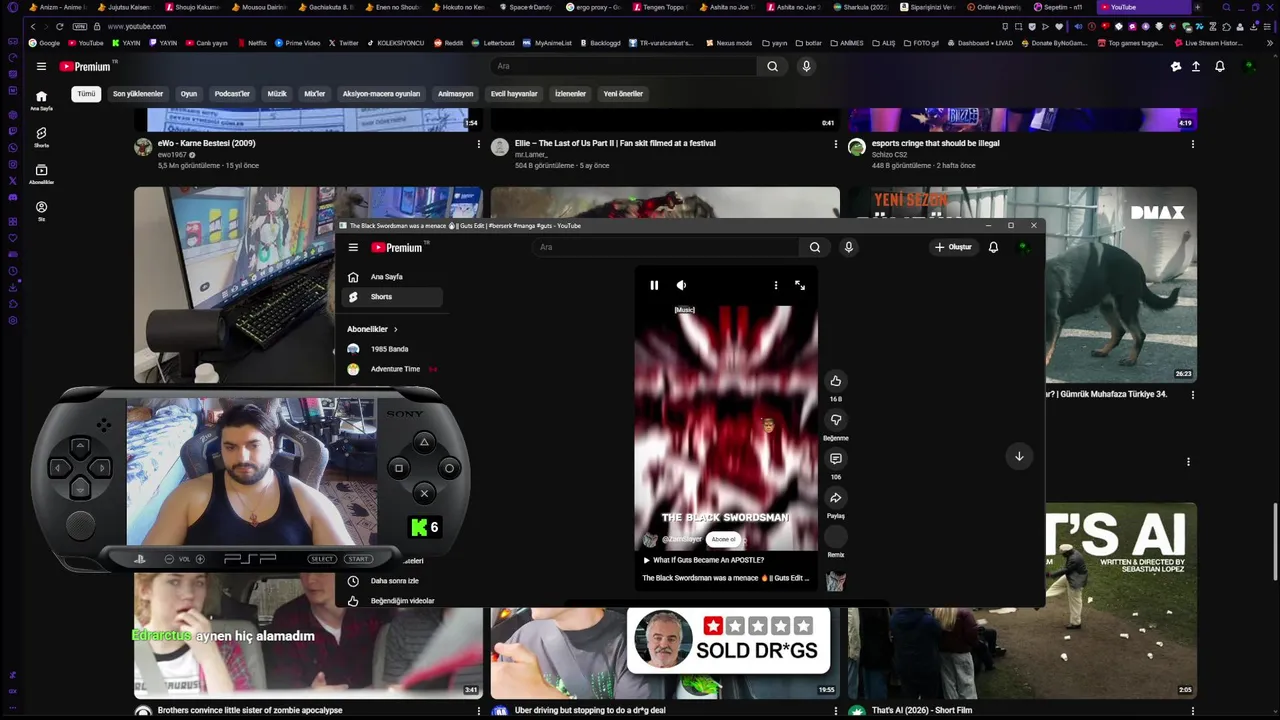The width and height of the screenshot is (1280, 720).
Task: Open Letterboxd bookmark in bookmarks bar
Action: pyautogui.click(x=493, y=43)
